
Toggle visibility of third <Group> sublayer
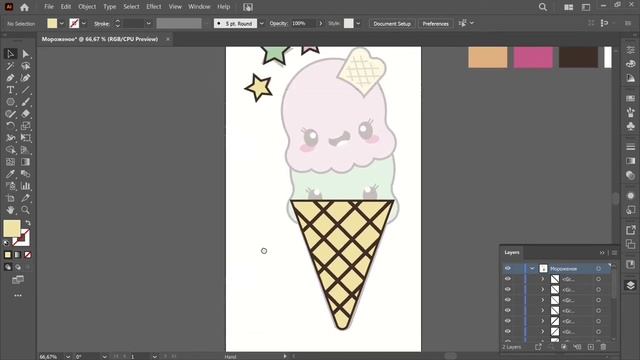point(508,300)
